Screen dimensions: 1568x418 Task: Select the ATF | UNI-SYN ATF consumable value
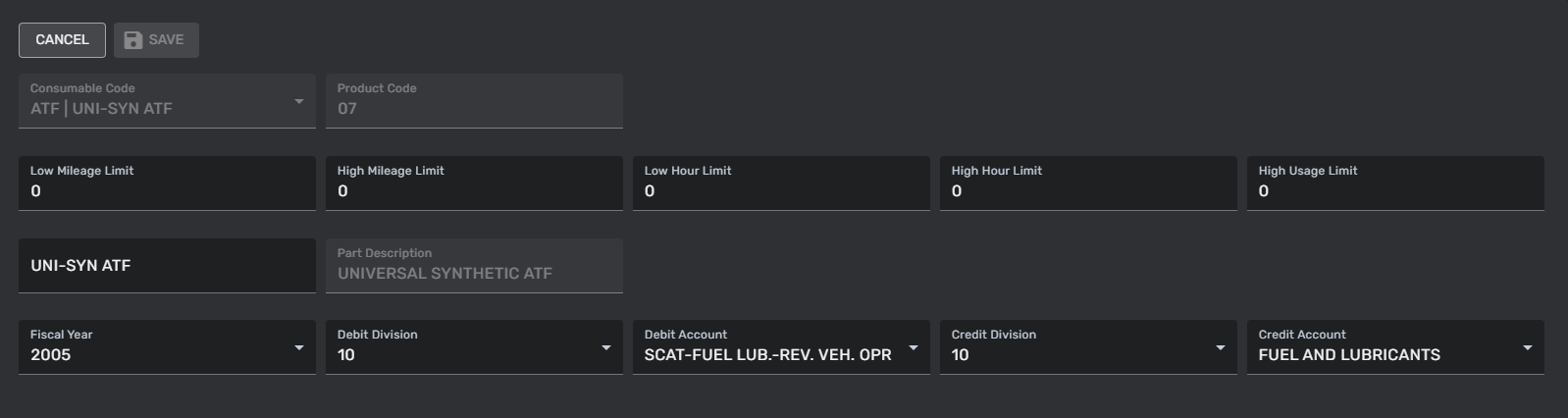pyautogui.click(x=101, y=109)
